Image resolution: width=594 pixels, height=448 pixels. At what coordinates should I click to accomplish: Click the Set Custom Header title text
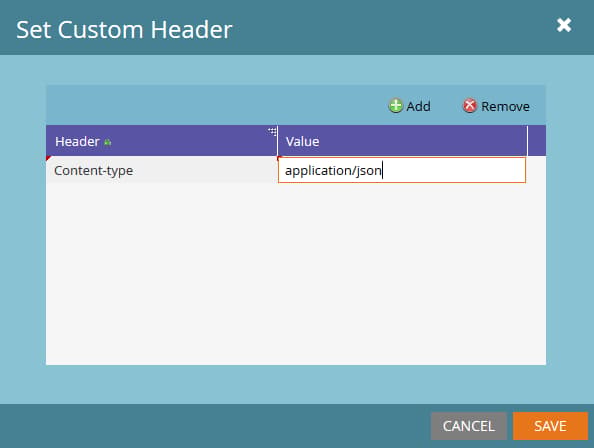pyautogui.click(x=124, y=30)
